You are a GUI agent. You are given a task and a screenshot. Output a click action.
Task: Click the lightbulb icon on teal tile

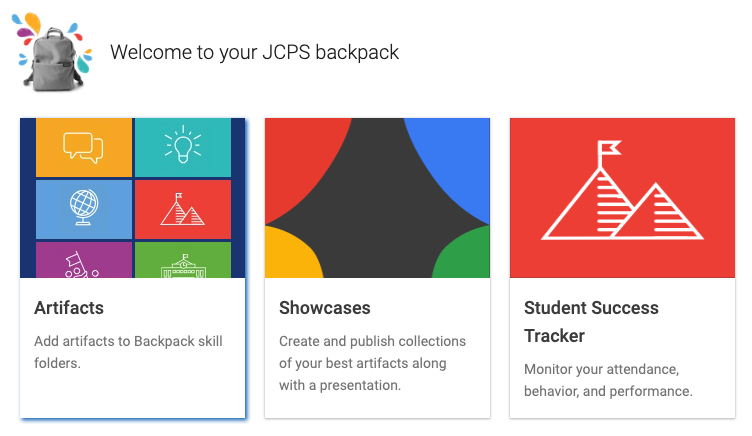coord(182,146)
